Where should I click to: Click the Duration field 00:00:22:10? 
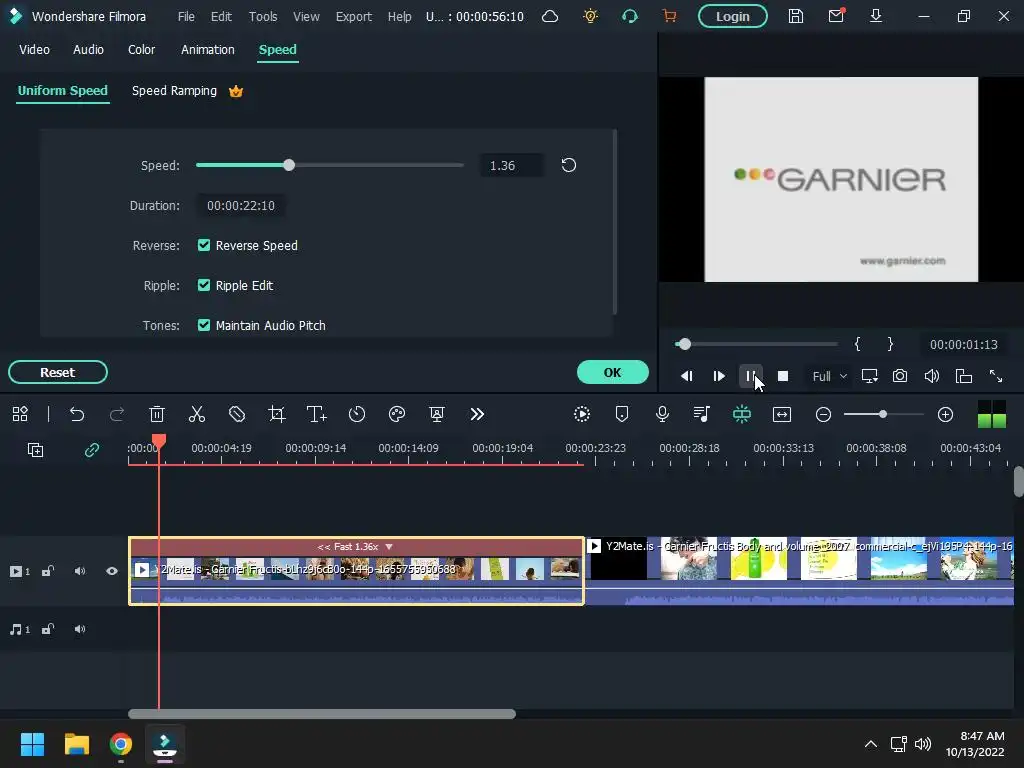tap(240, 205)
